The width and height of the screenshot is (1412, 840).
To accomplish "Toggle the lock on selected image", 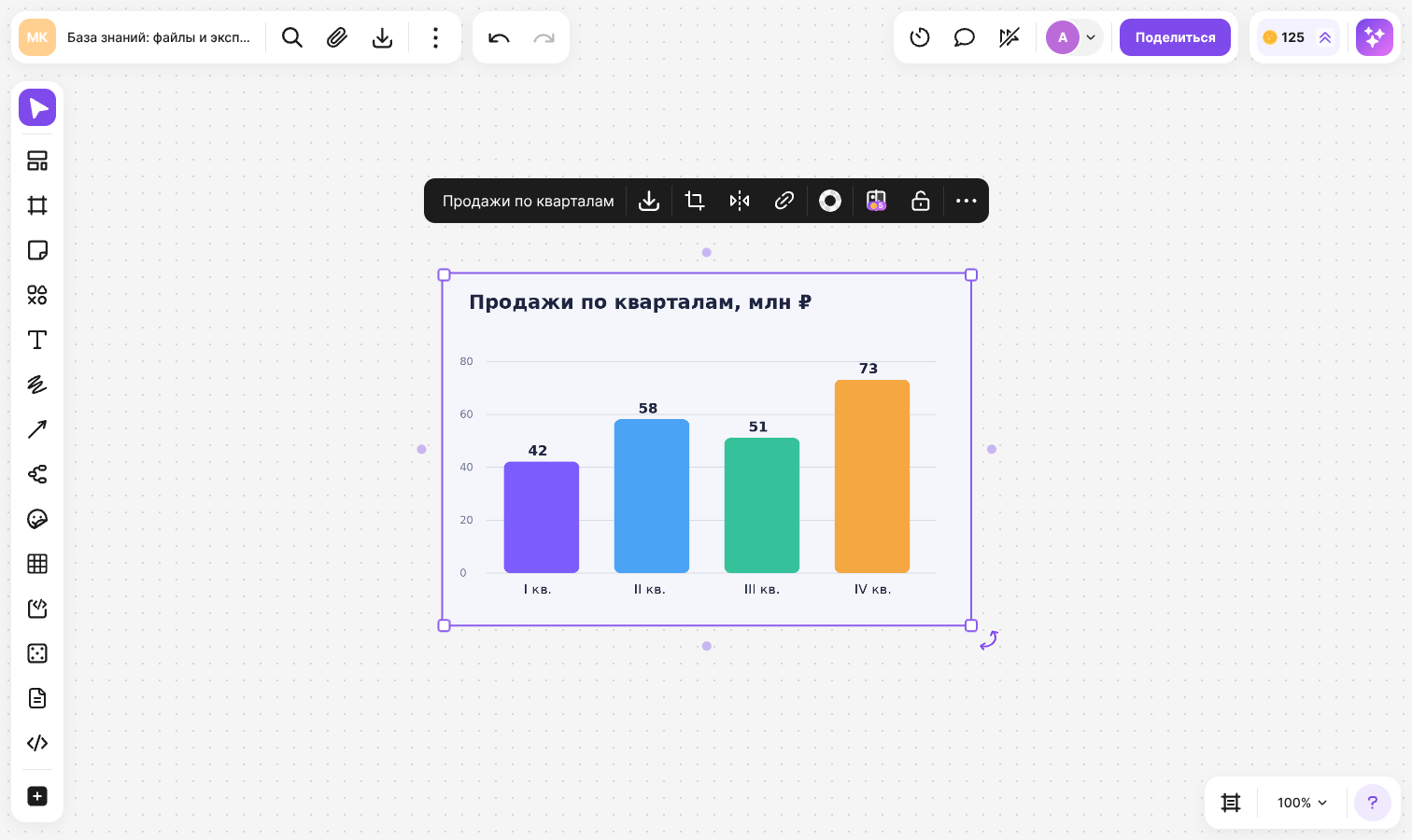I will click(921, 201).
